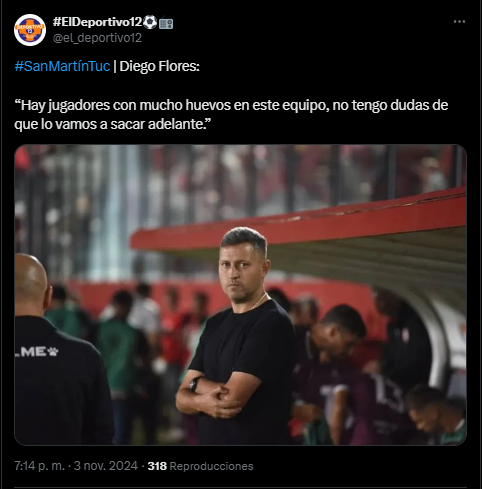Open the #SanMartínTuc hashtag
482x489 pixels.
pyautogui.click(x=62, y=66)
